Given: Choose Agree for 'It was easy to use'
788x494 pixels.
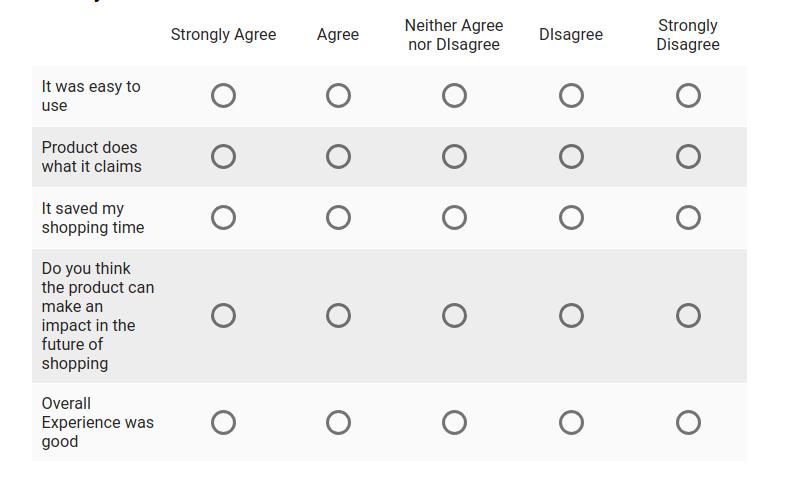Looking at the screenshot, I should point(338,95).
